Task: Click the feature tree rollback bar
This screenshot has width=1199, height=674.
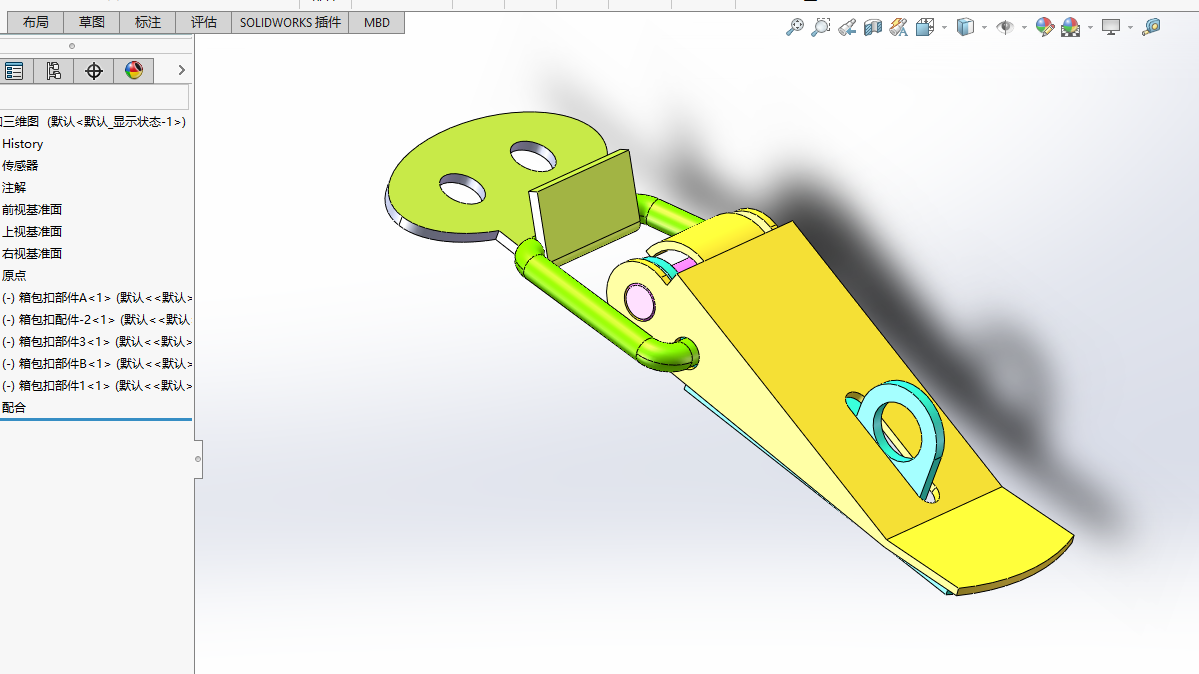Action: 96,419
